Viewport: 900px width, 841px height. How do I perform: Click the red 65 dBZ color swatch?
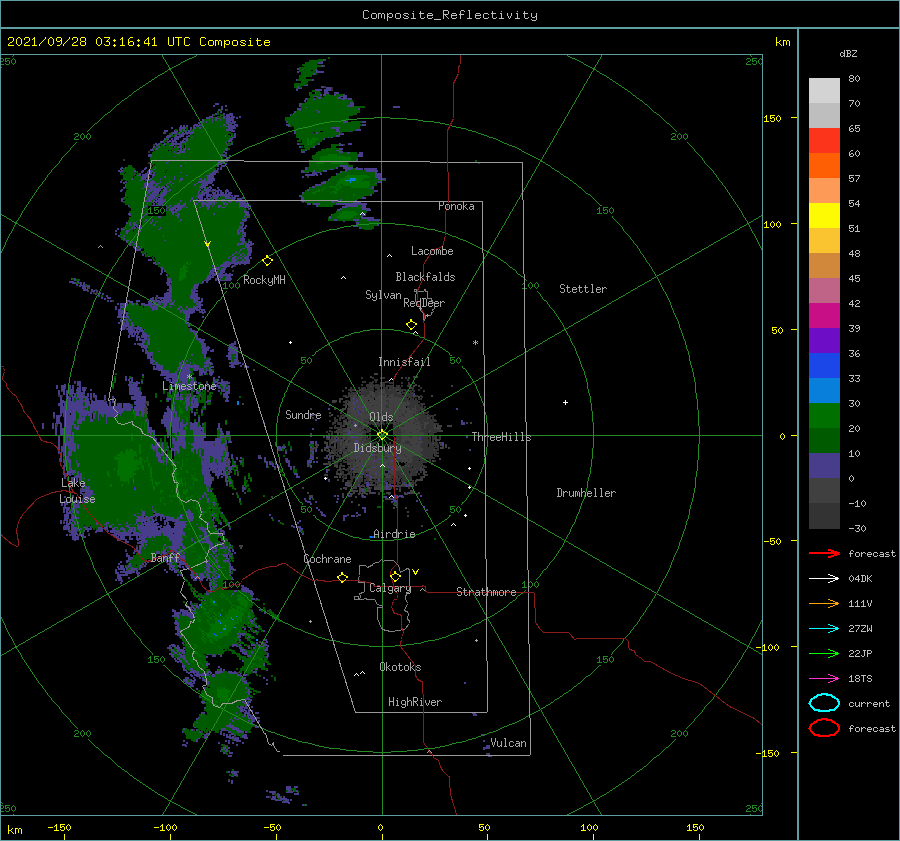click(824, 141)
